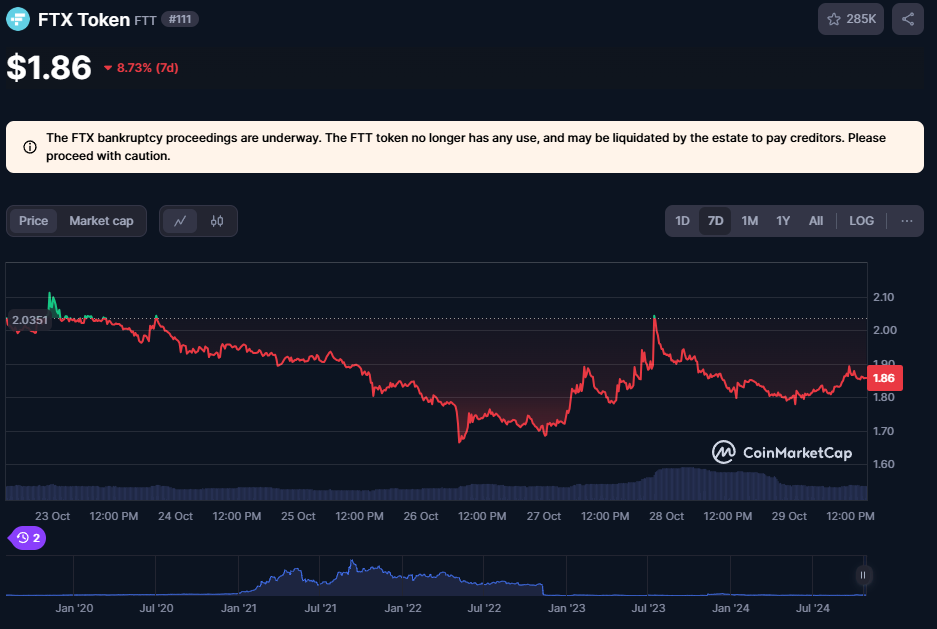Click the #111 rank badge

[180, 19]
